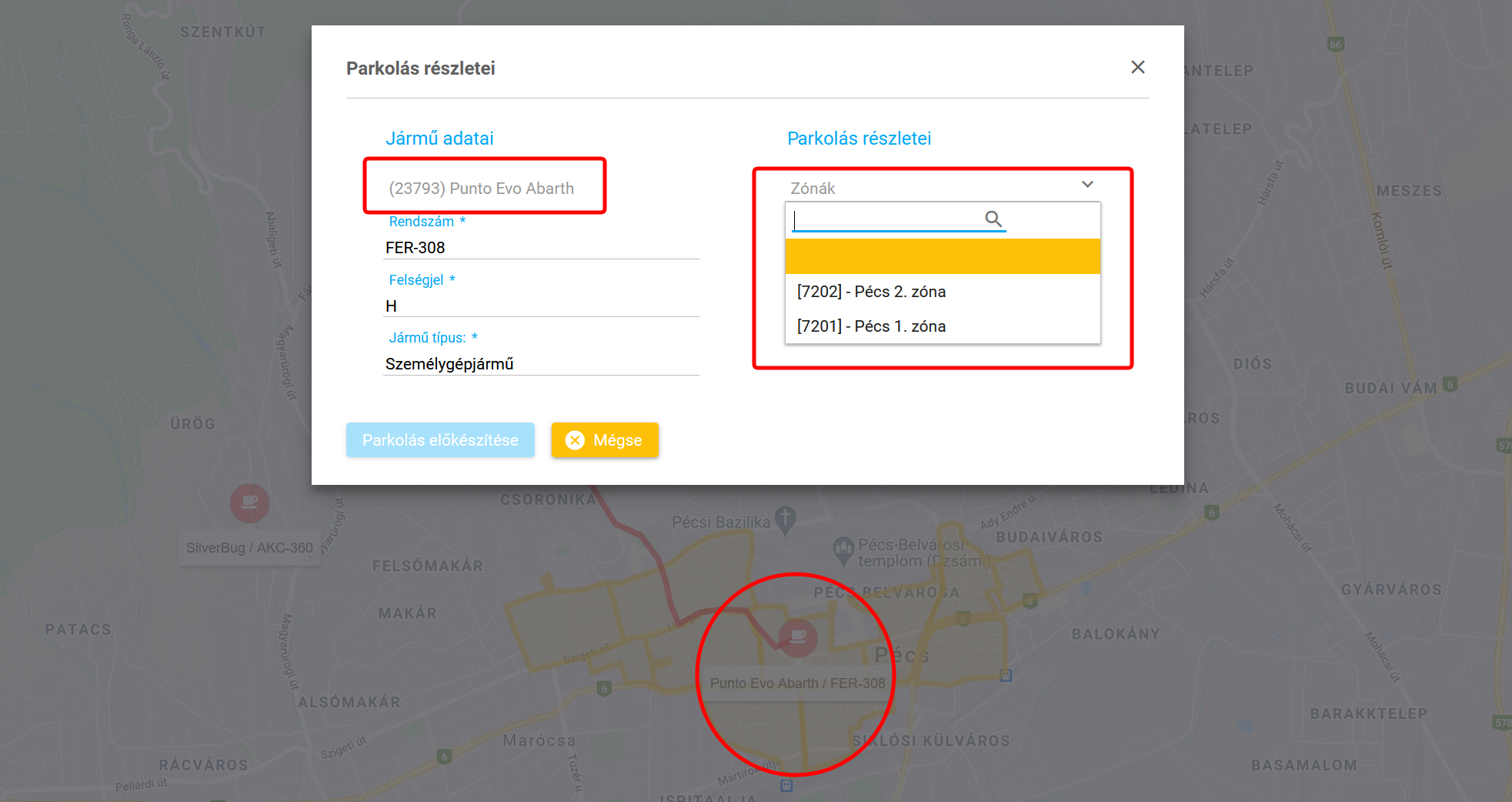The image size is (1512, 802).
Task: Click the Mégse cancel button
Action: (605, 440)
